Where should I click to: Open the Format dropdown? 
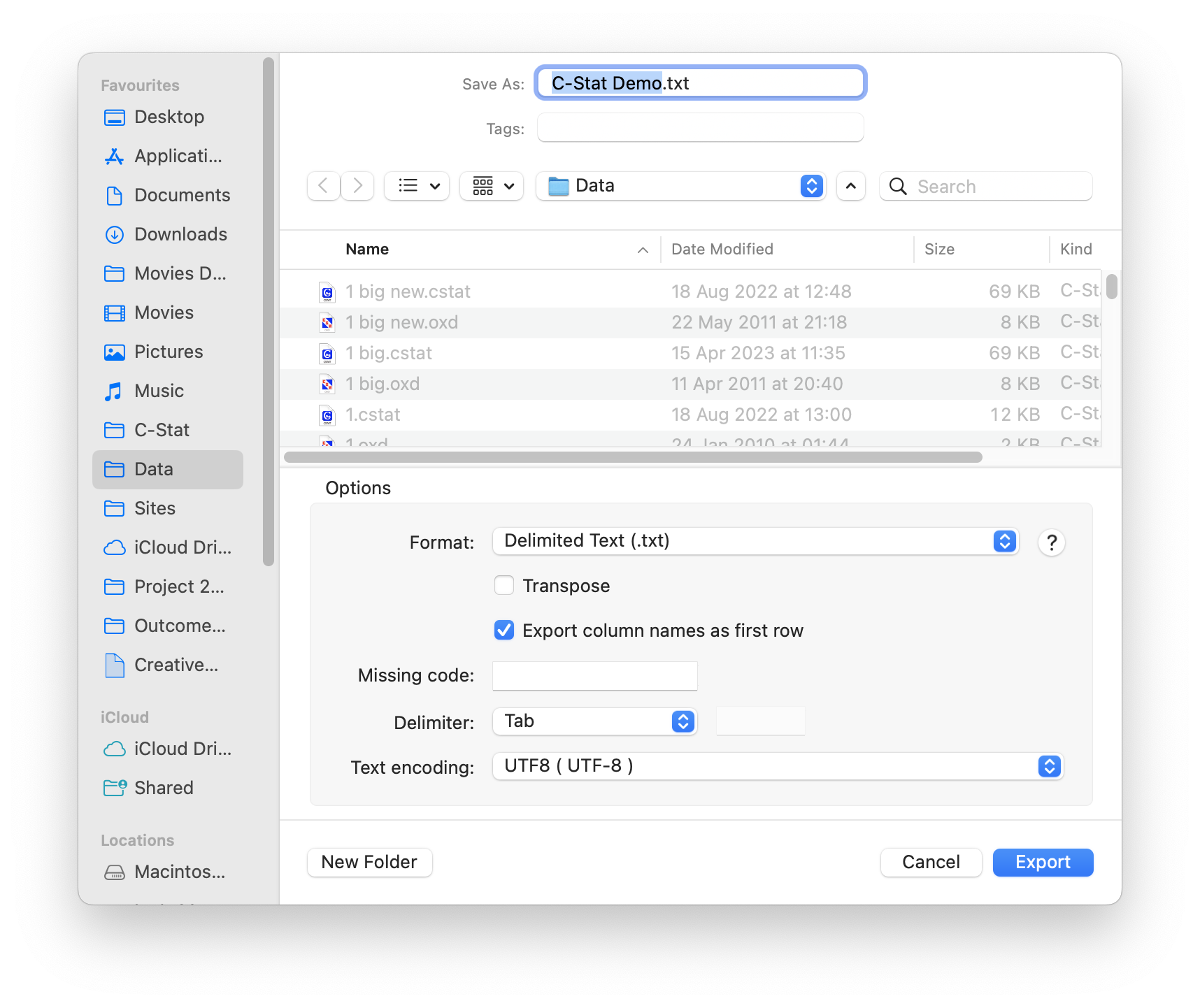pos(755,541)
